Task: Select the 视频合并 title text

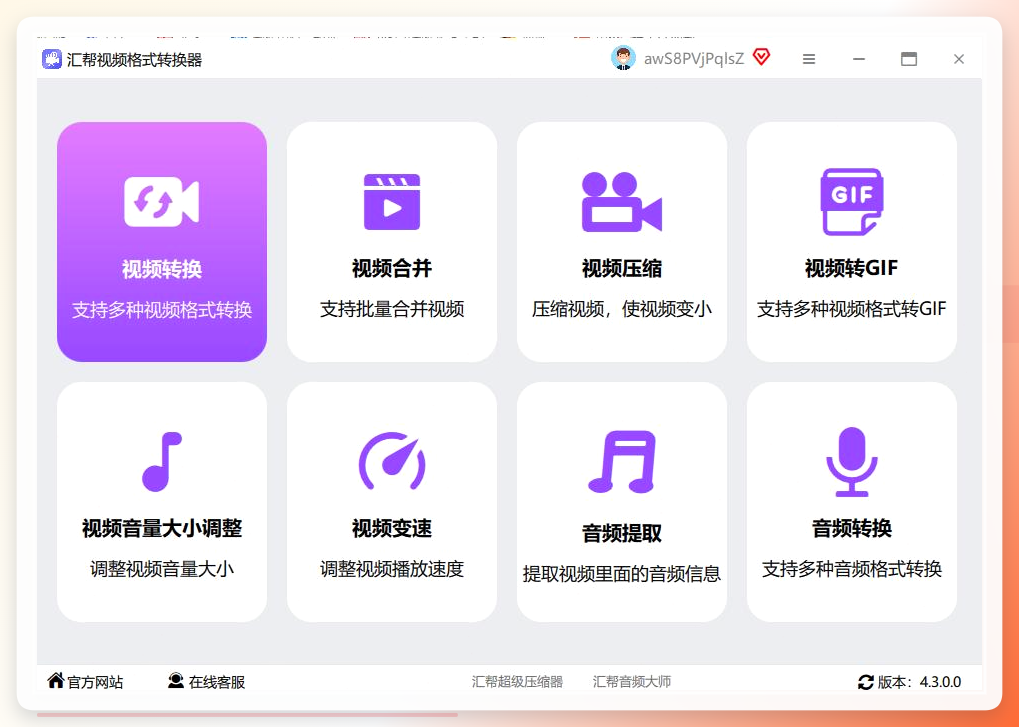Action: click(392, 268)
